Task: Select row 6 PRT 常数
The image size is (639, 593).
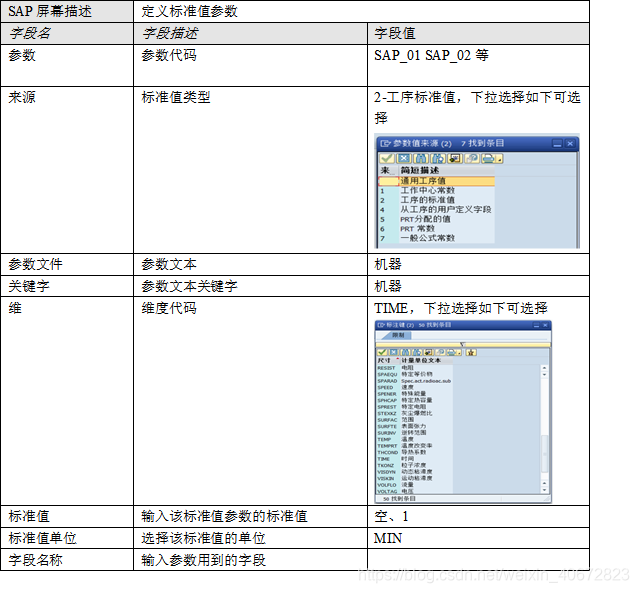Action: coord(436,229)
